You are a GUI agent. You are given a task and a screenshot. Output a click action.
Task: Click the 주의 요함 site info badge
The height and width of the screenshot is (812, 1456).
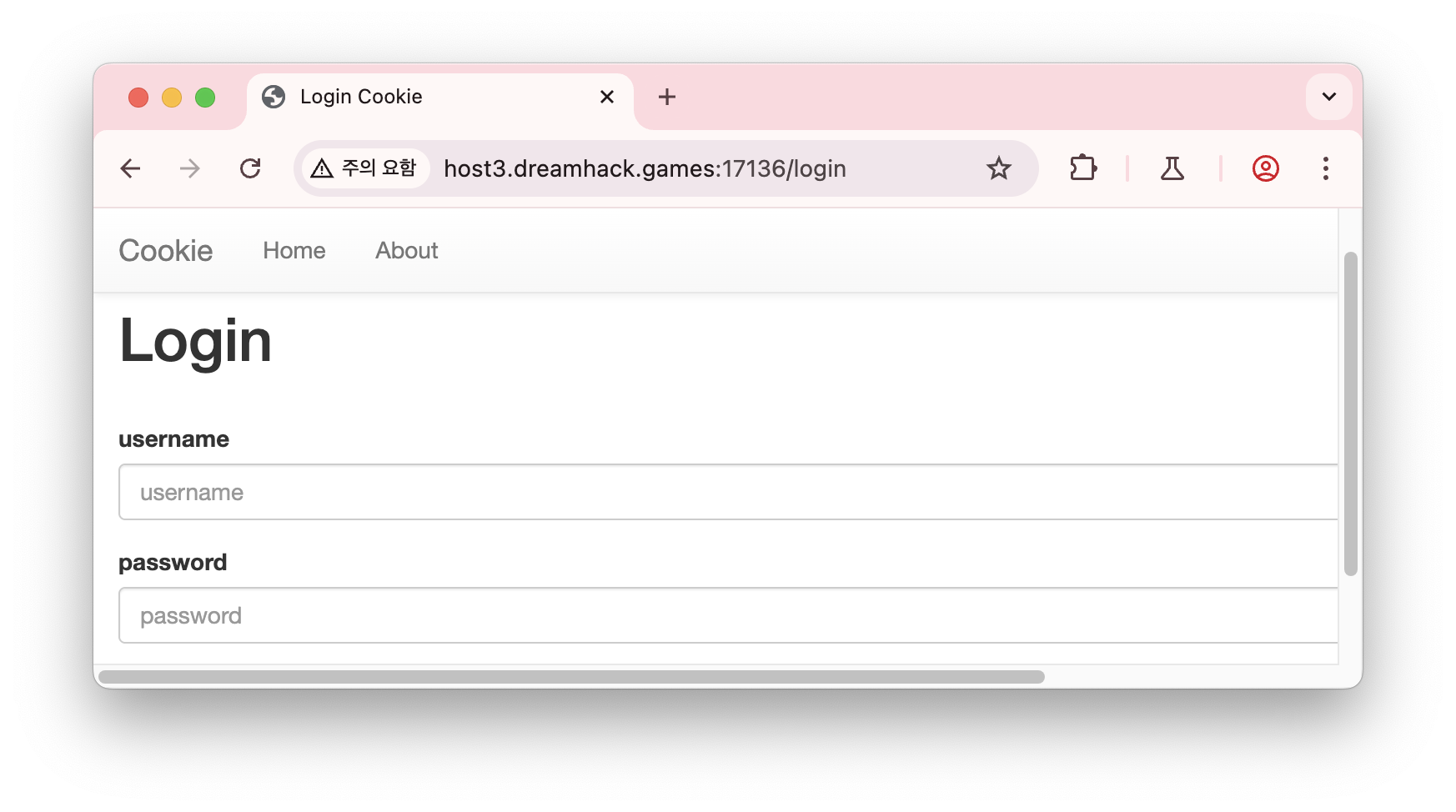pyautogui.click(x=364, y=168)
